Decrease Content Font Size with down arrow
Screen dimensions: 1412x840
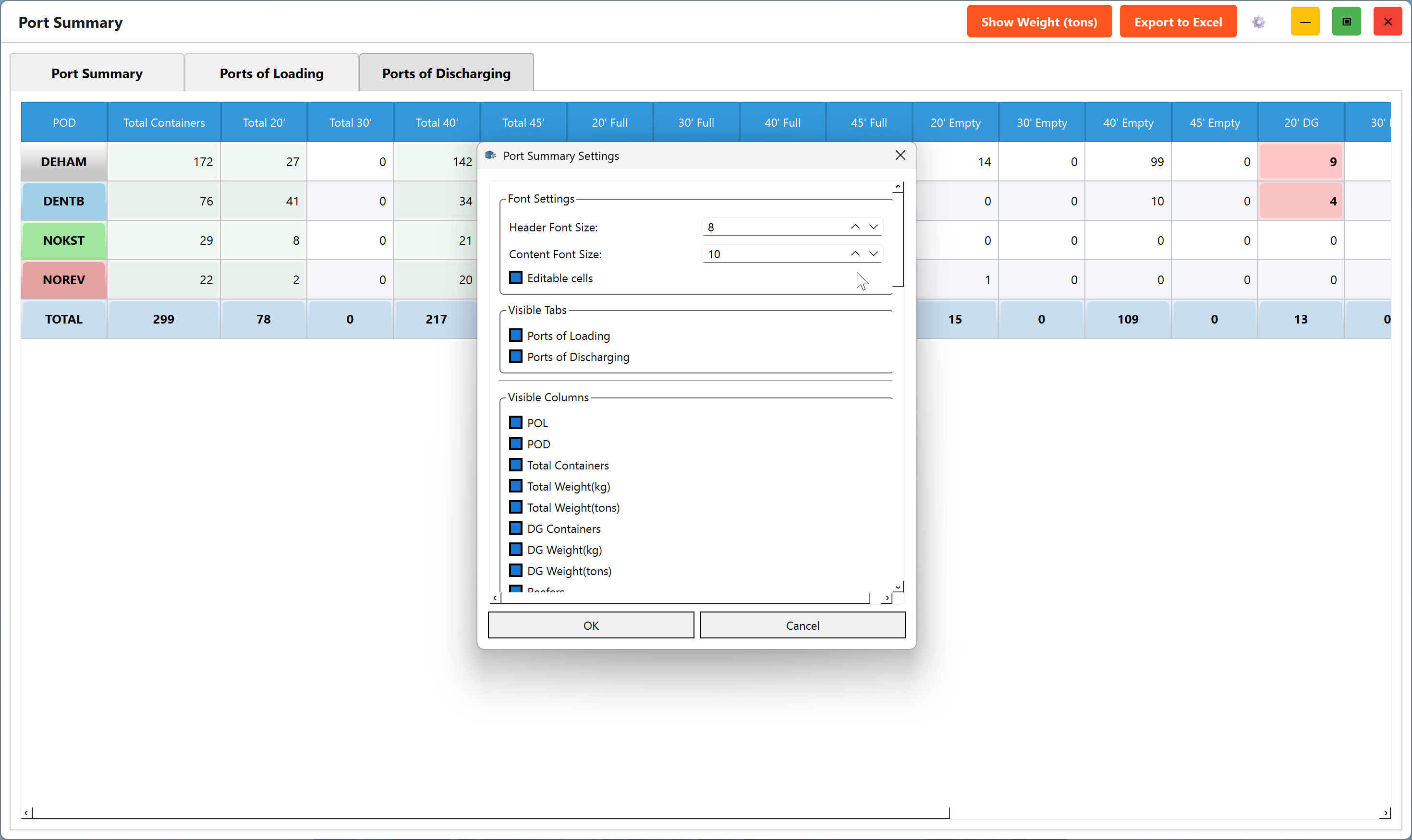(x=873, y=254)
